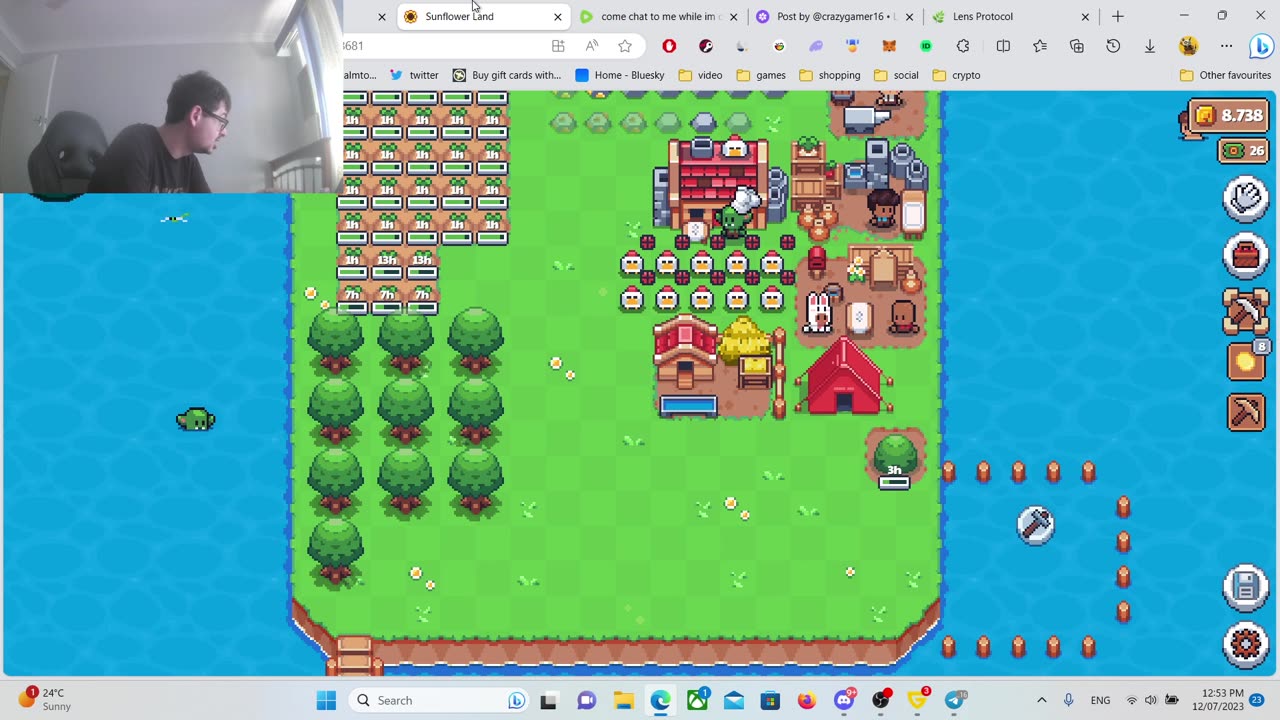
Task: Open the Windows Start menu
Action: (x=326, y=700)
